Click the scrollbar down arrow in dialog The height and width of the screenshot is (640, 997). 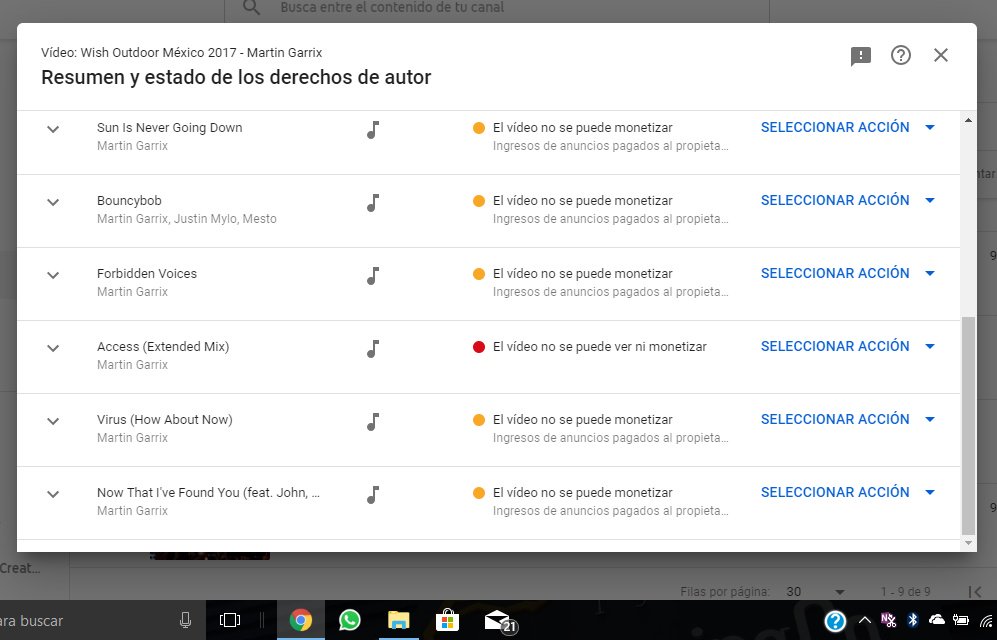968,543
